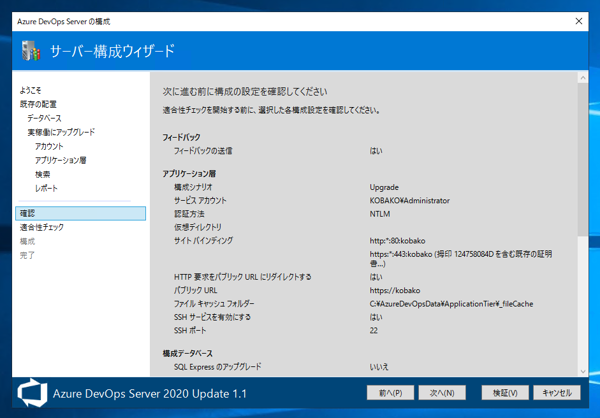Select the highlighted 確認 step
This screenshot has height=418, width=600.
click(x=80, y=213)
